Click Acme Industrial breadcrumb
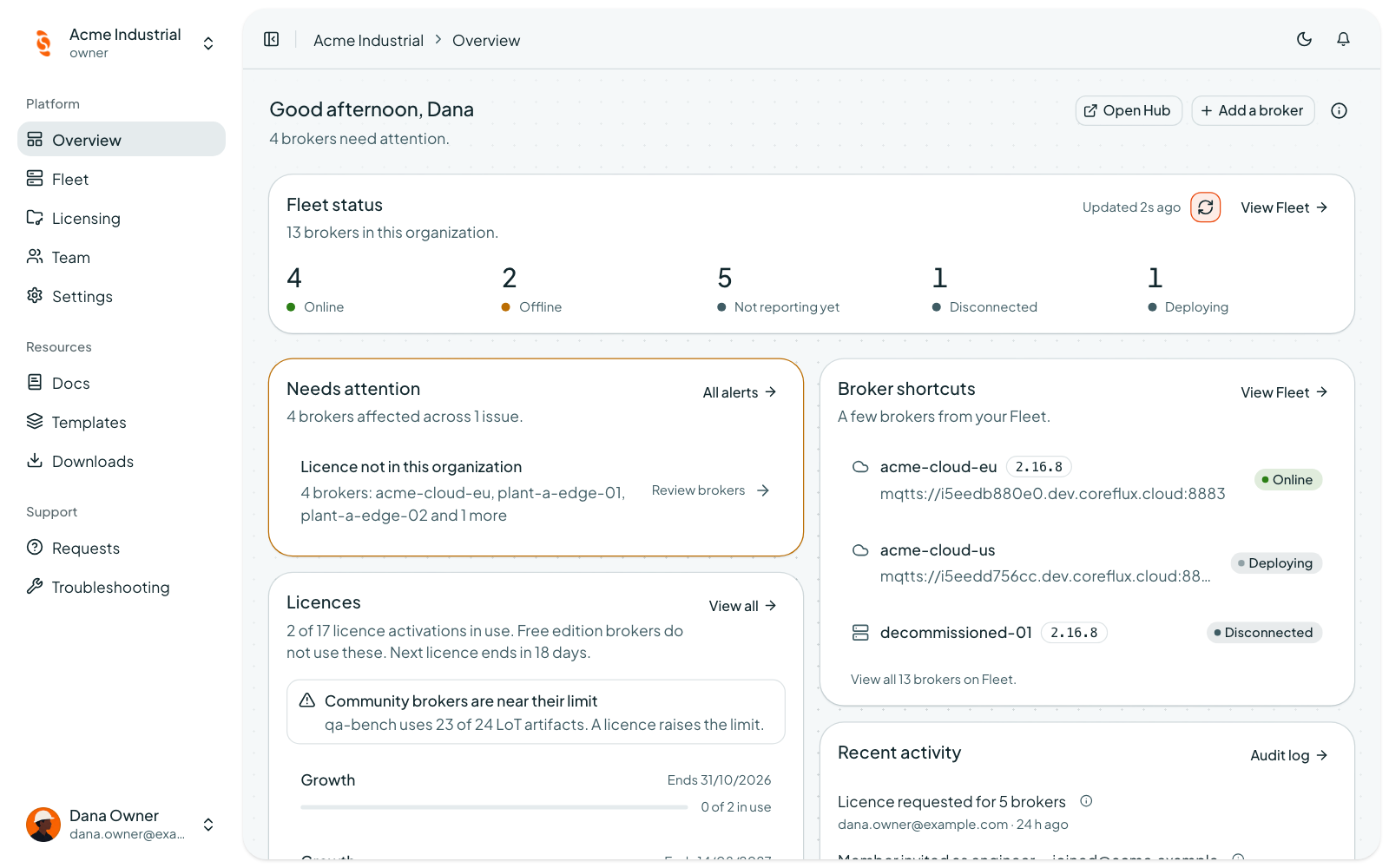Screen dimensions: 1389x868 pos(368,40)
